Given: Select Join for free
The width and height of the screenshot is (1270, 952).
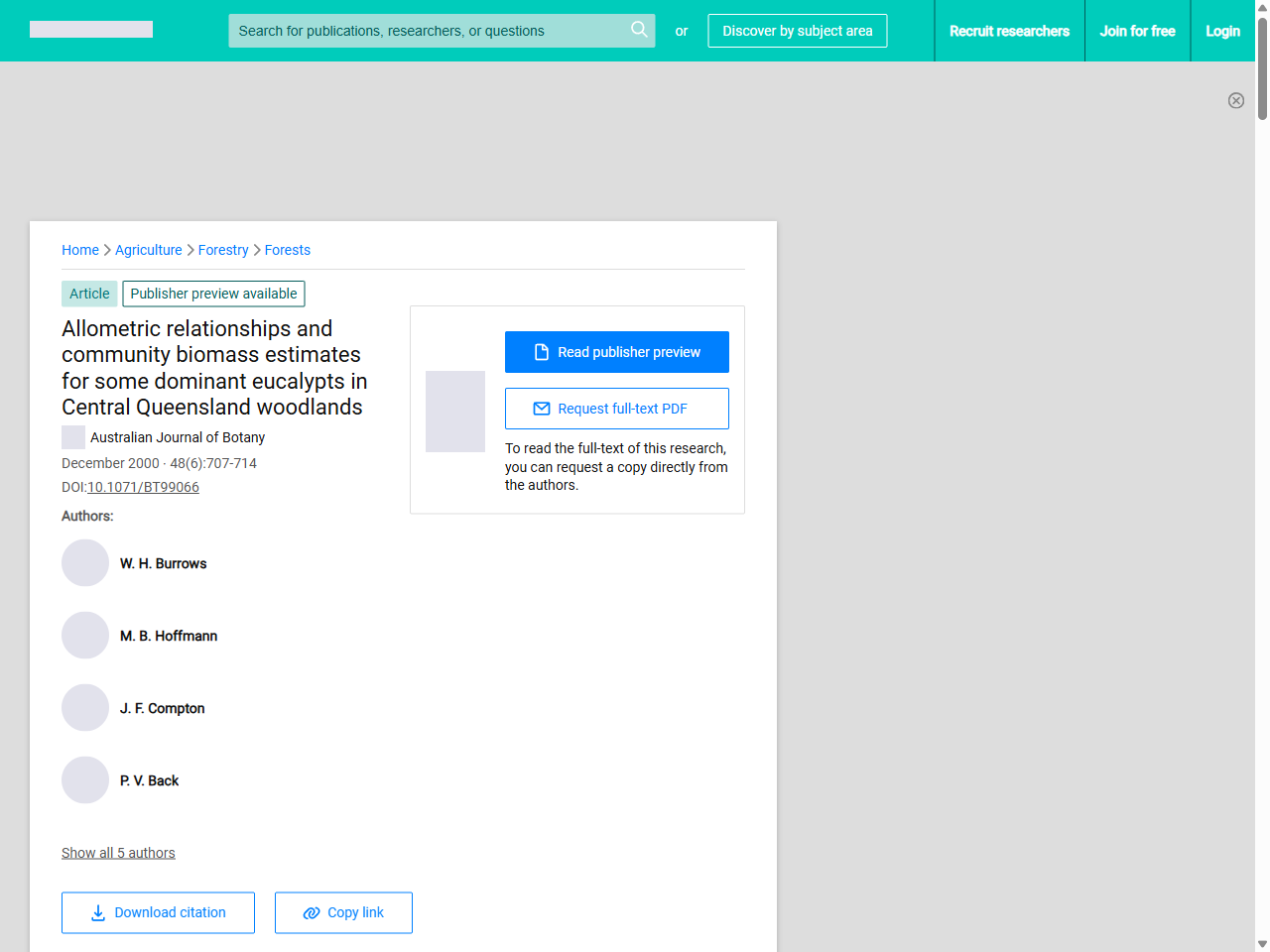Looking at the screenshot, I should (1137, 31).
